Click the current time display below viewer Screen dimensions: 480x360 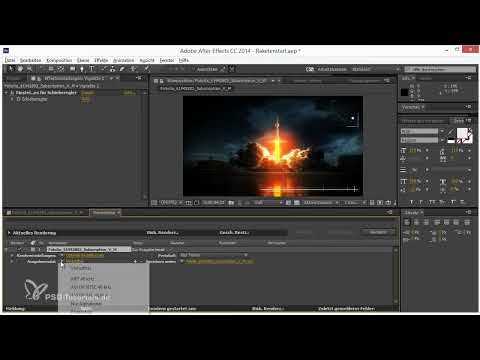[x=214, y=203]
